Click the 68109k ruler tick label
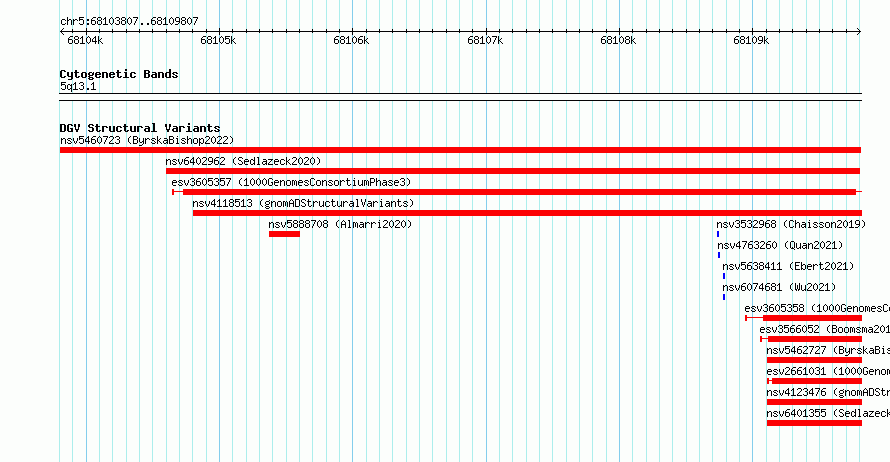This screenshot has height=462, width=890. pyautogui.click(x=751, y=40)
